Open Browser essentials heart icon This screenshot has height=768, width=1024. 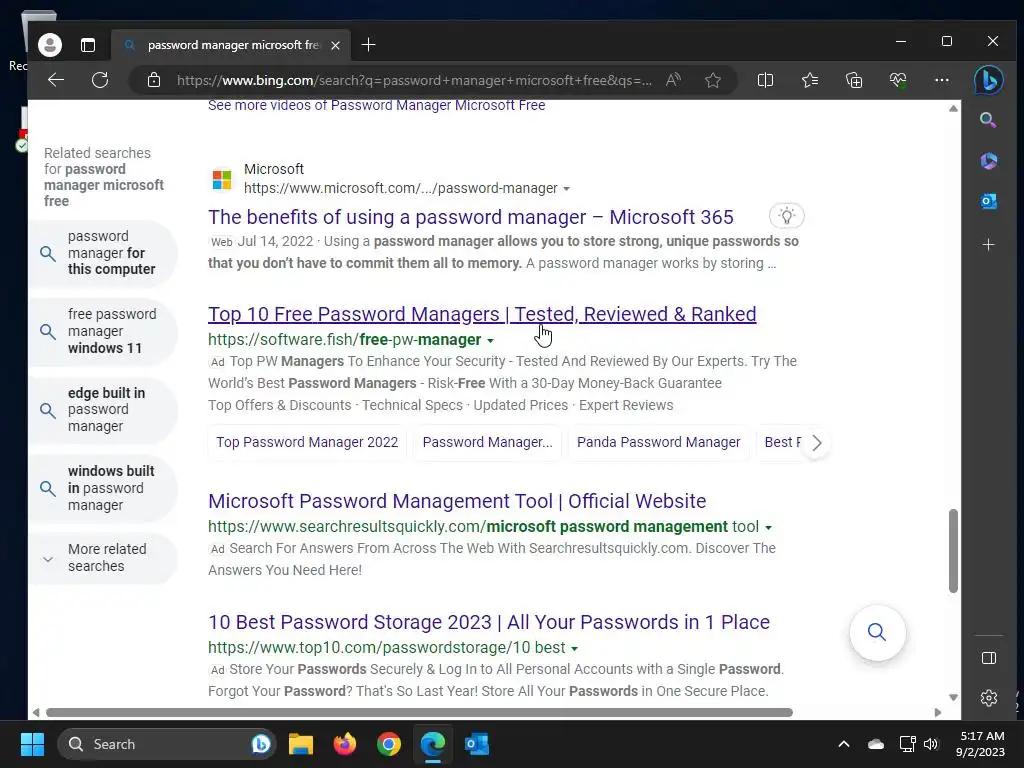click(x=898, y=80)
